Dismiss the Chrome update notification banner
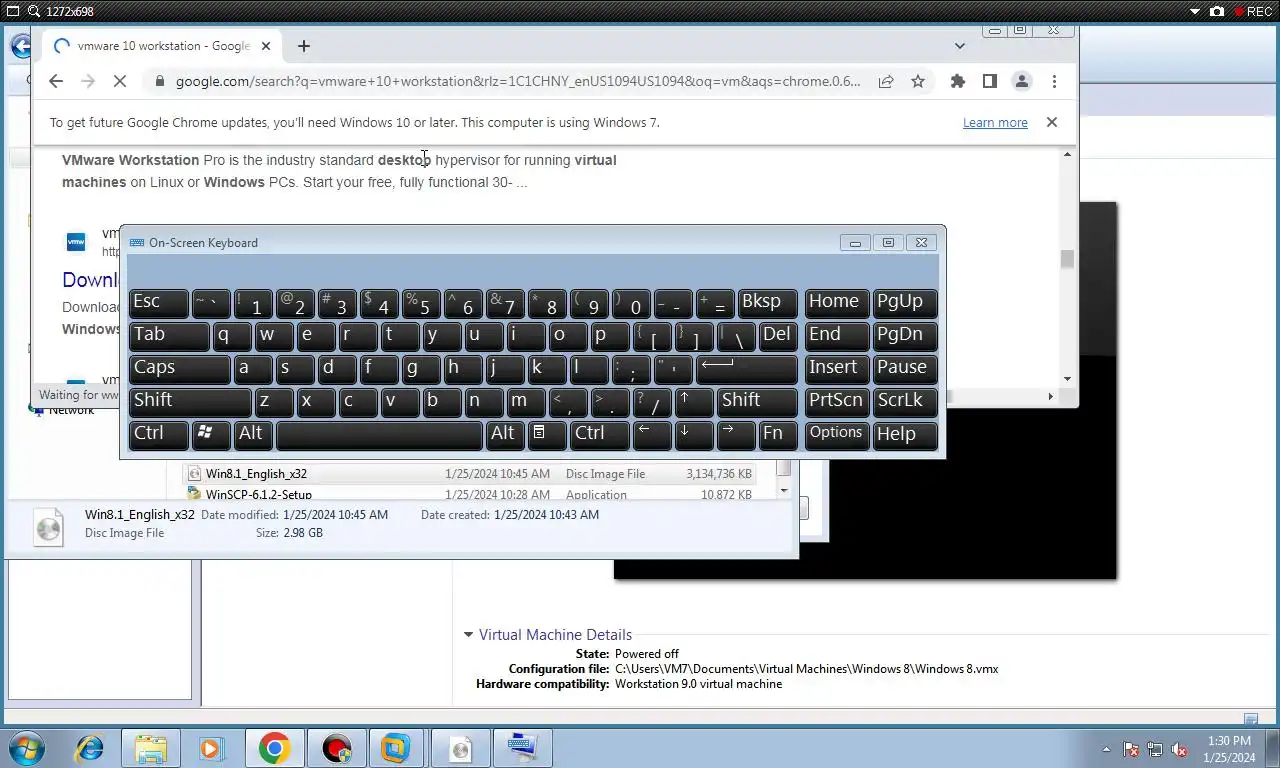 click(1052, 122)
